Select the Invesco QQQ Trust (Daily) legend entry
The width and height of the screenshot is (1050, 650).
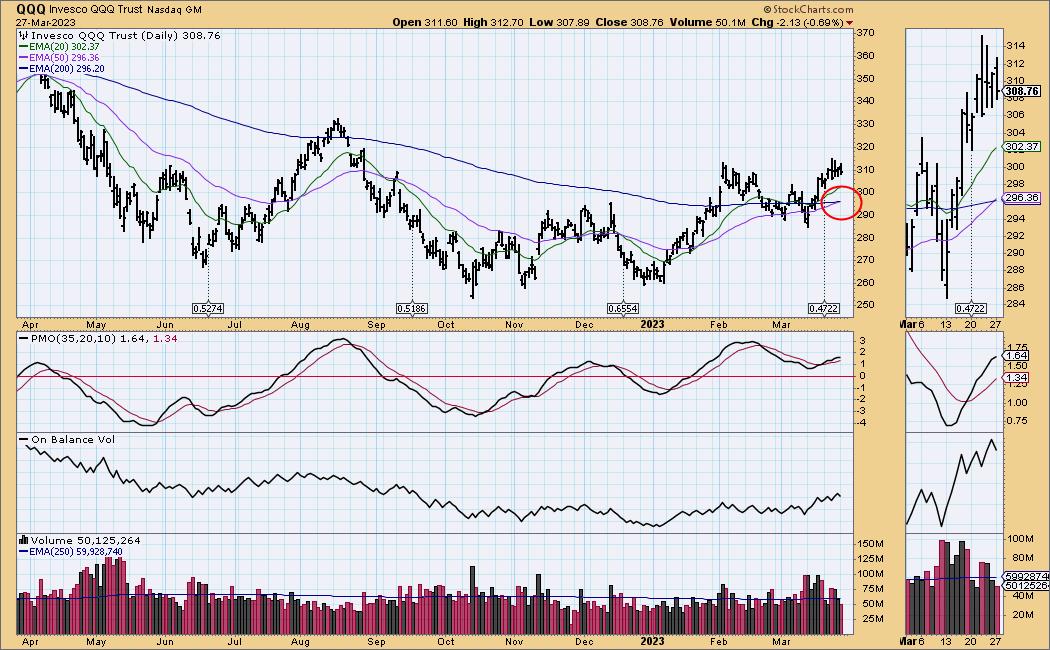[x=125, y=35]
